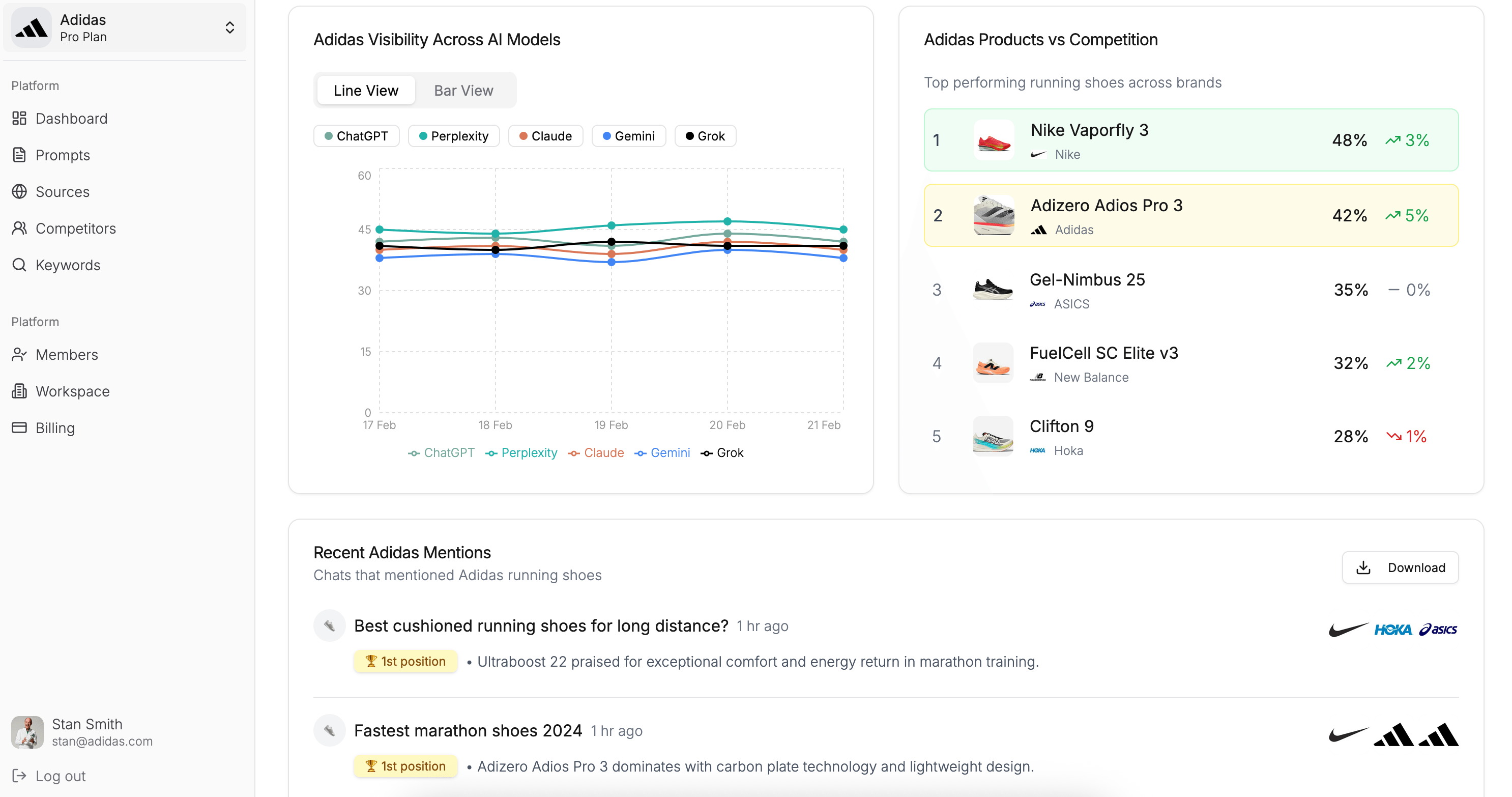The height and width of the screenshot is (797, 1512).
Task: Click Claude in the chart legend
Action: (x=596, y=453)
